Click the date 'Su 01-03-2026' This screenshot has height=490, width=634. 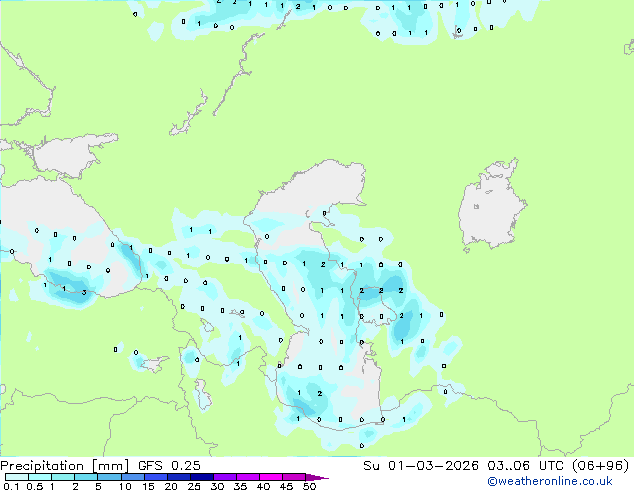(x=421, y=466)
